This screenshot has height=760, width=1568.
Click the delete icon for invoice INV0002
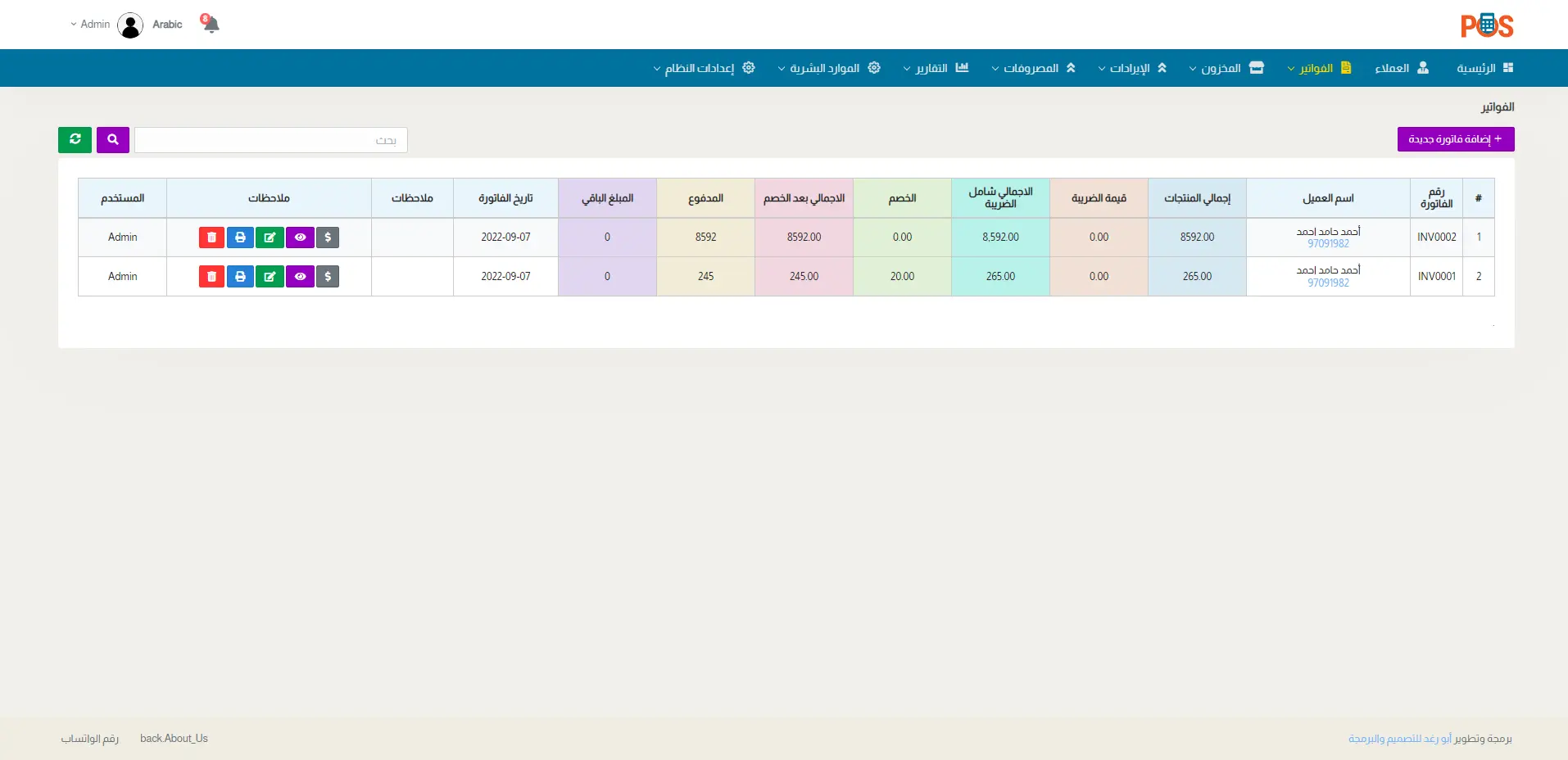click(211, 237)
